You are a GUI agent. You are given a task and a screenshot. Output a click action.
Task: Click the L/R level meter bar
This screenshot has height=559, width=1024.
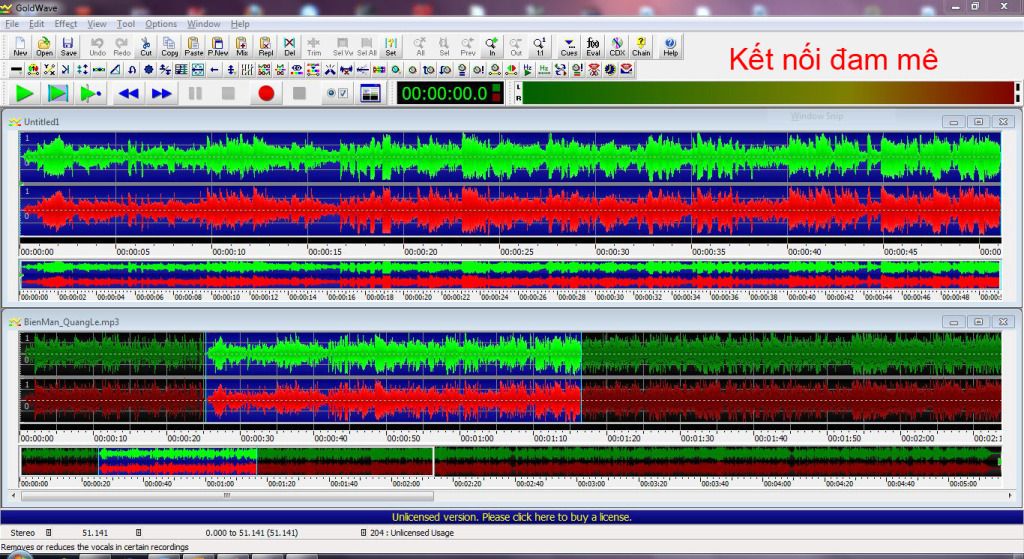[766, 93]
